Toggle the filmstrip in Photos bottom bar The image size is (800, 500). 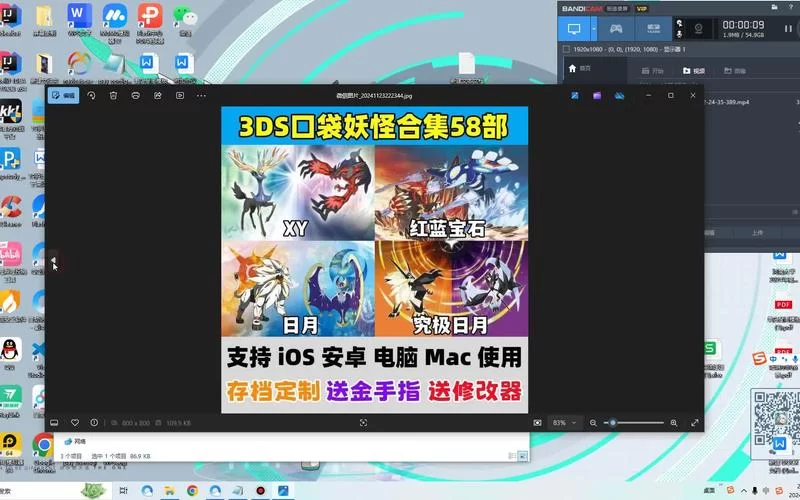click(54, 423)
